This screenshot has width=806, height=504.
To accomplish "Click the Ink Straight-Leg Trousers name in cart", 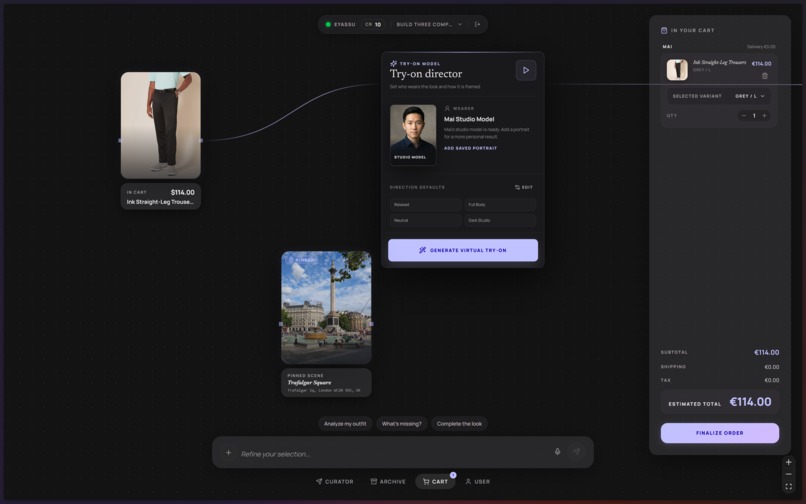I will (719, 62).
